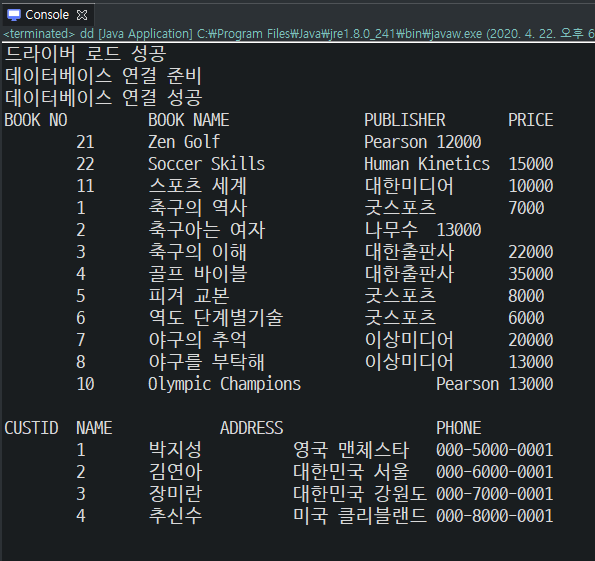Click the 'ADDRESS' column header

tap(252, 428)
